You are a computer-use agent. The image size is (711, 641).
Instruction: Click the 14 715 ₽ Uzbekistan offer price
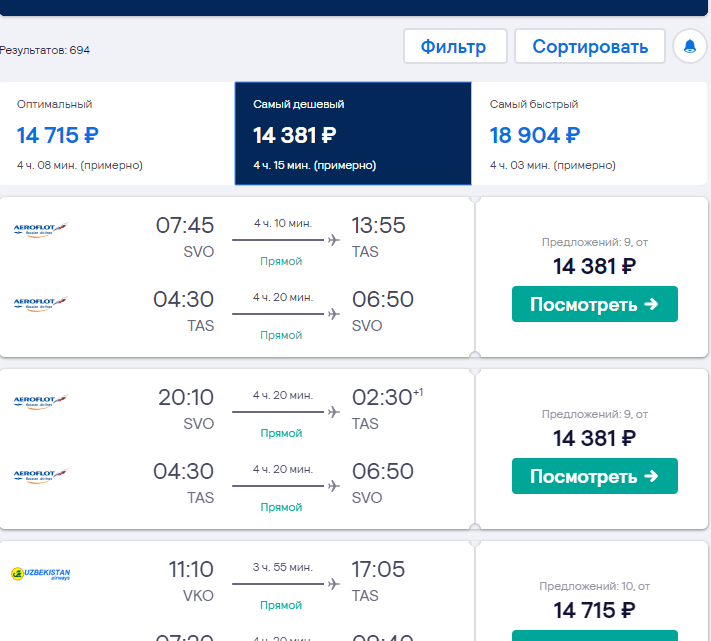(594, 610)
